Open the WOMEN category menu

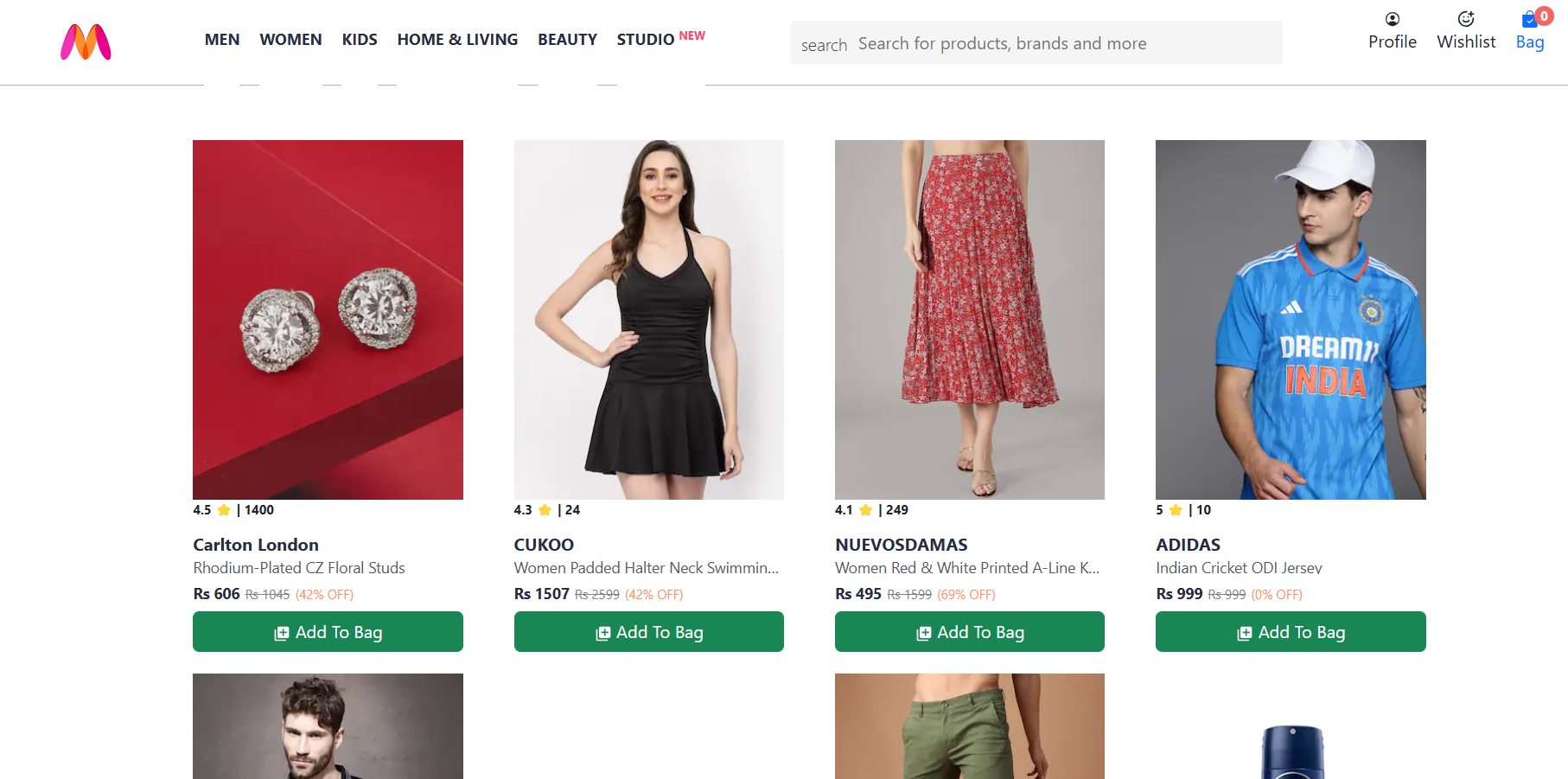point(290,39)
